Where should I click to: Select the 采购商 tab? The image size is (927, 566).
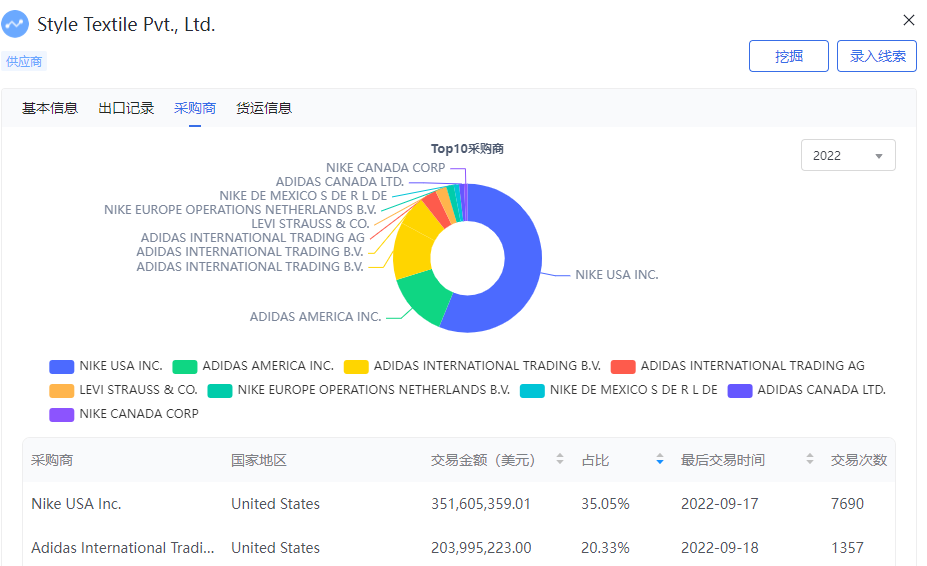pos(195,108)
